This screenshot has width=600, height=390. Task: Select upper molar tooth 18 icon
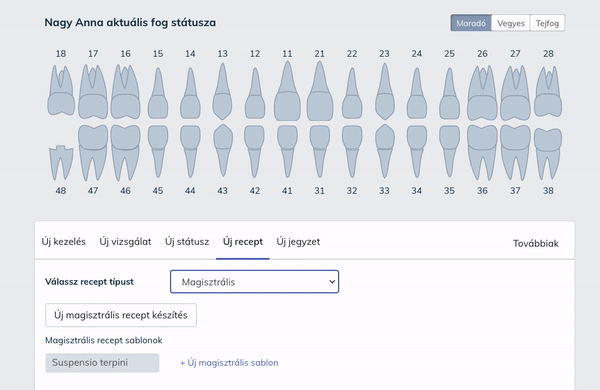[61, 91]
